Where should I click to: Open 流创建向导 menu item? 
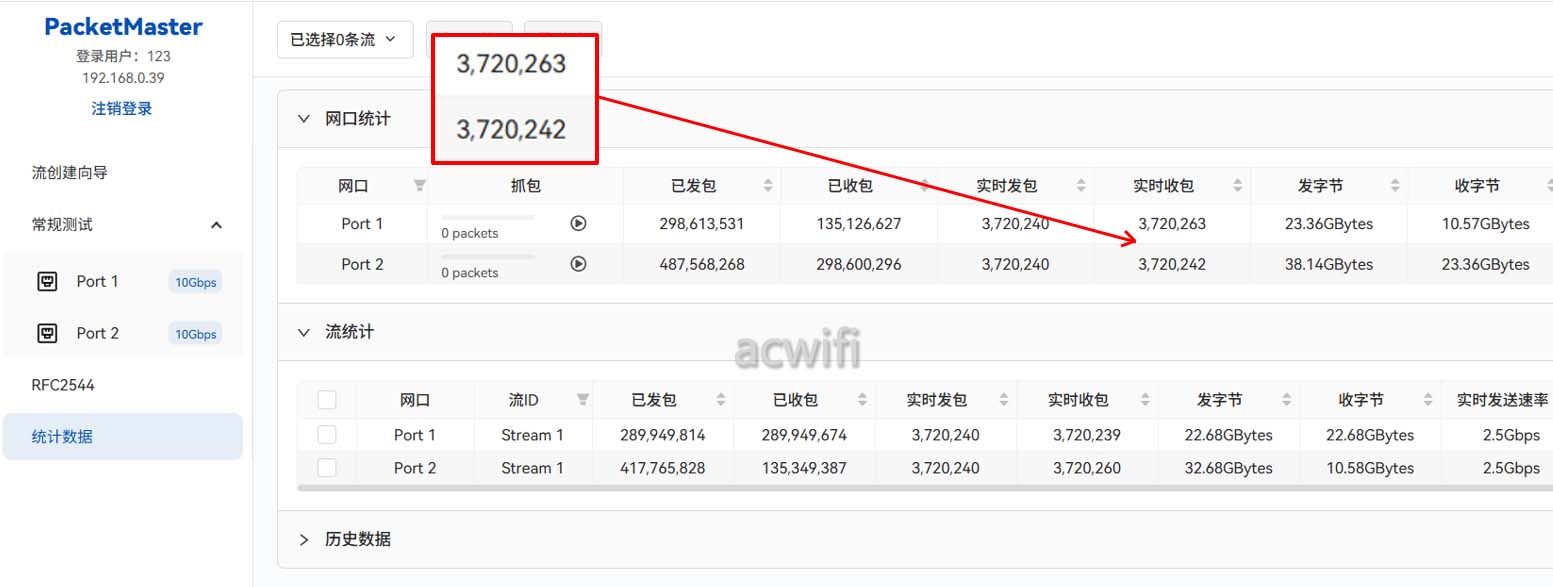(70, 173)
